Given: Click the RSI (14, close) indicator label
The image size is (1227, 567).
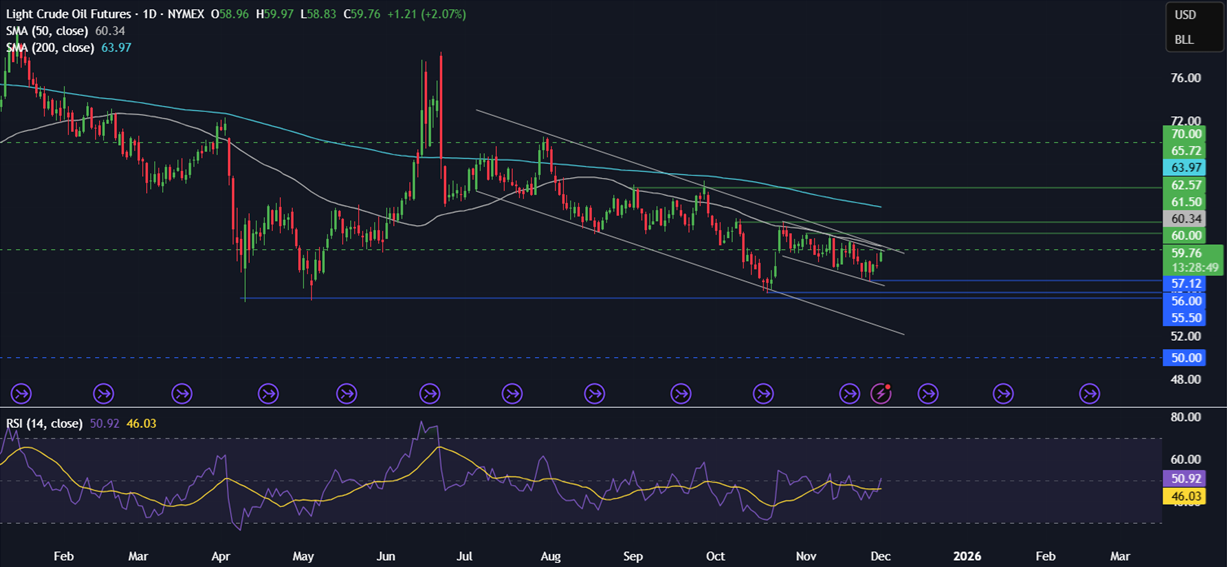Looking at the screenshot, I should [x=44, y=424].
